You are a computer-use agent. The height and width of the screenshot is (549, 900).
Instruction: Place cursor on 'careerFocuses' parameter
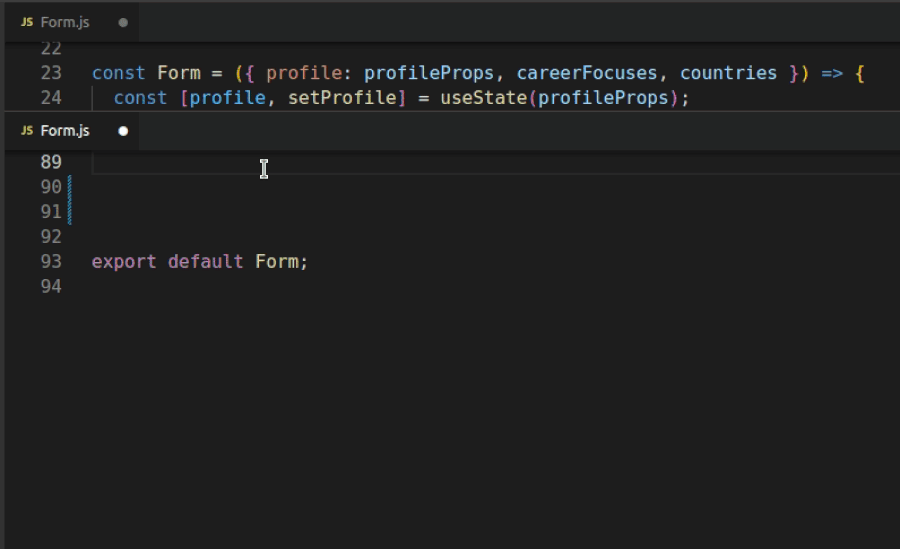[x=587, y=73]
